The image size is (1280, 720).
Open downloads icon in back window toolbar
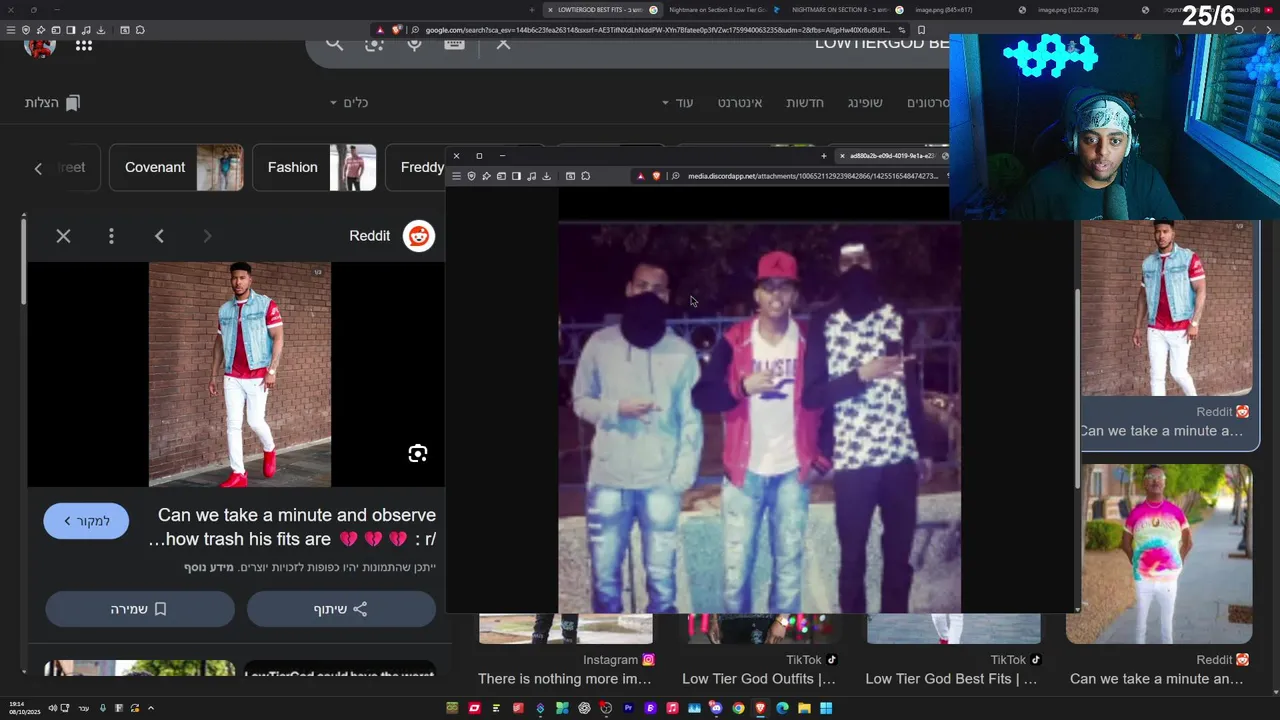pyautogui.click(x=101, y=30)
